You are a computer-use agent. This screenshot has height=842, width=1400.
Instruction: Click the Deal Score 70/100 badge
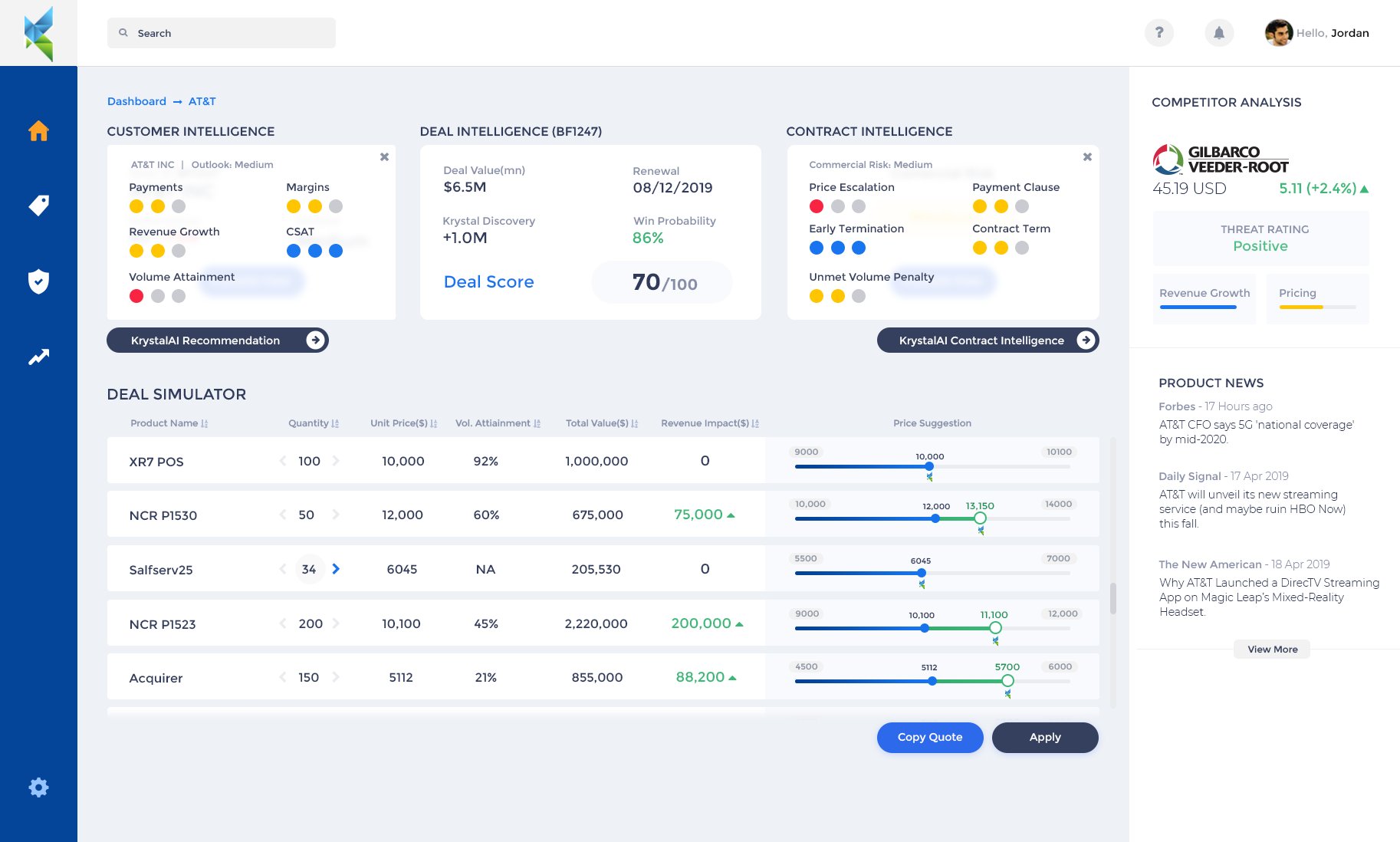(x=662, y=282)
